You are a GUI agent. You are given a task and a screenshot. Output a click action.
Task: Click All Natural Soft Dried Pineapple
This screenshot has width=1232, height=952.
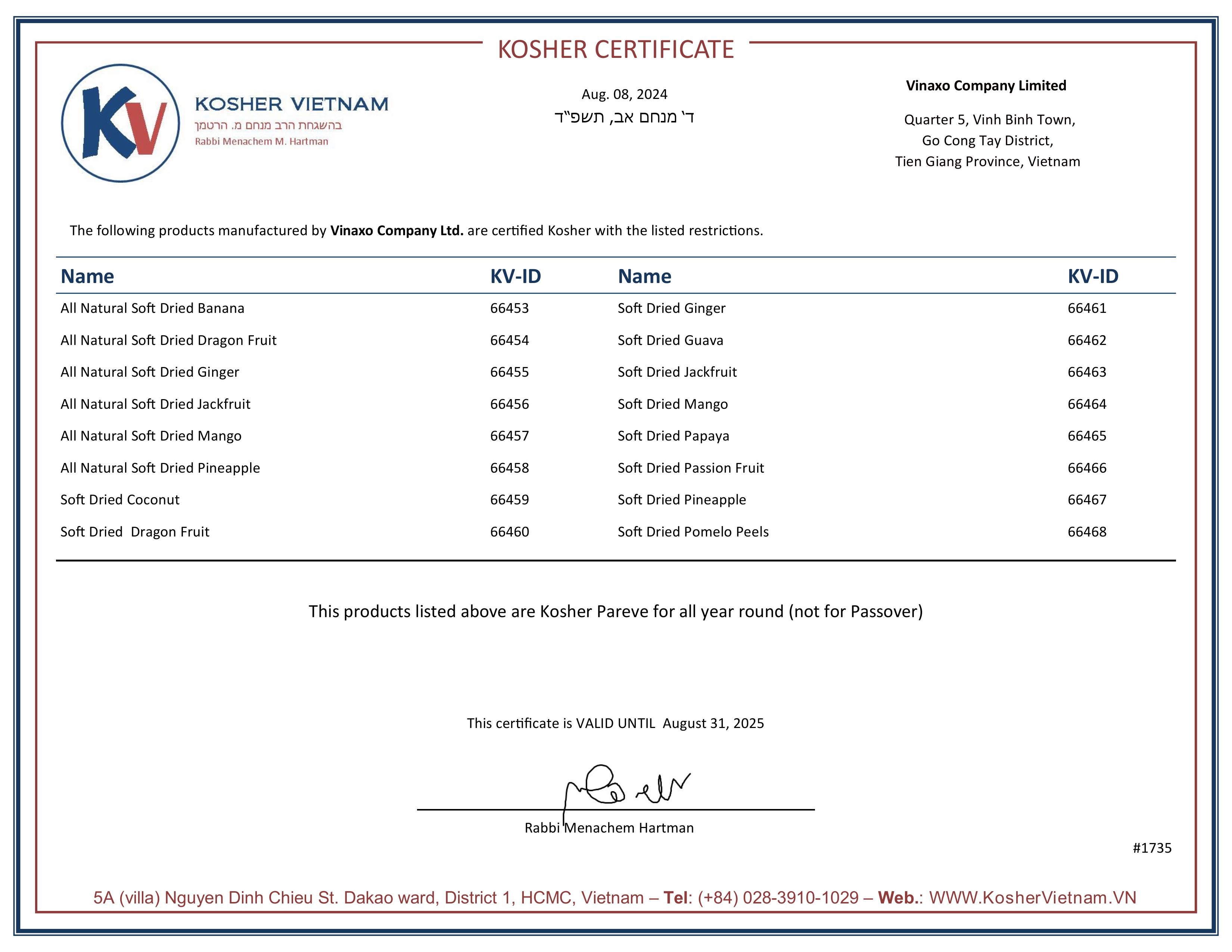[160, 468]
